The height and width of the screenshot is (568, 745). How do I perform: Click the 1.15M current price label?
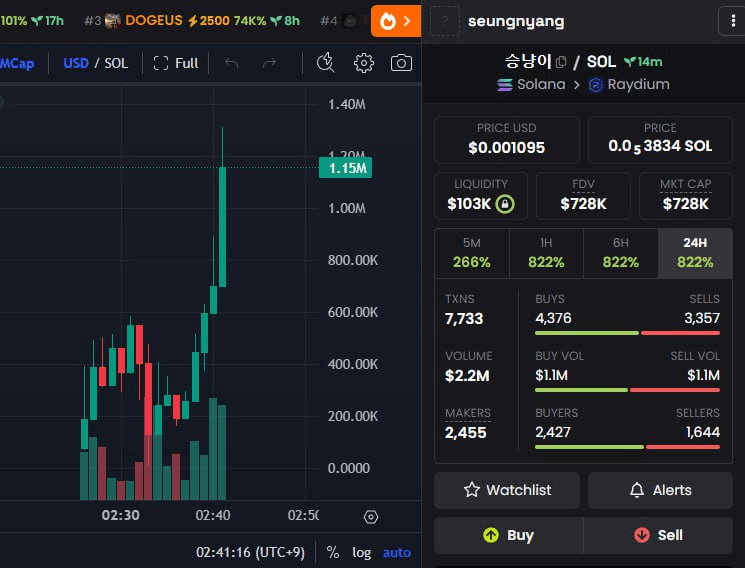(x=345, y=168)
